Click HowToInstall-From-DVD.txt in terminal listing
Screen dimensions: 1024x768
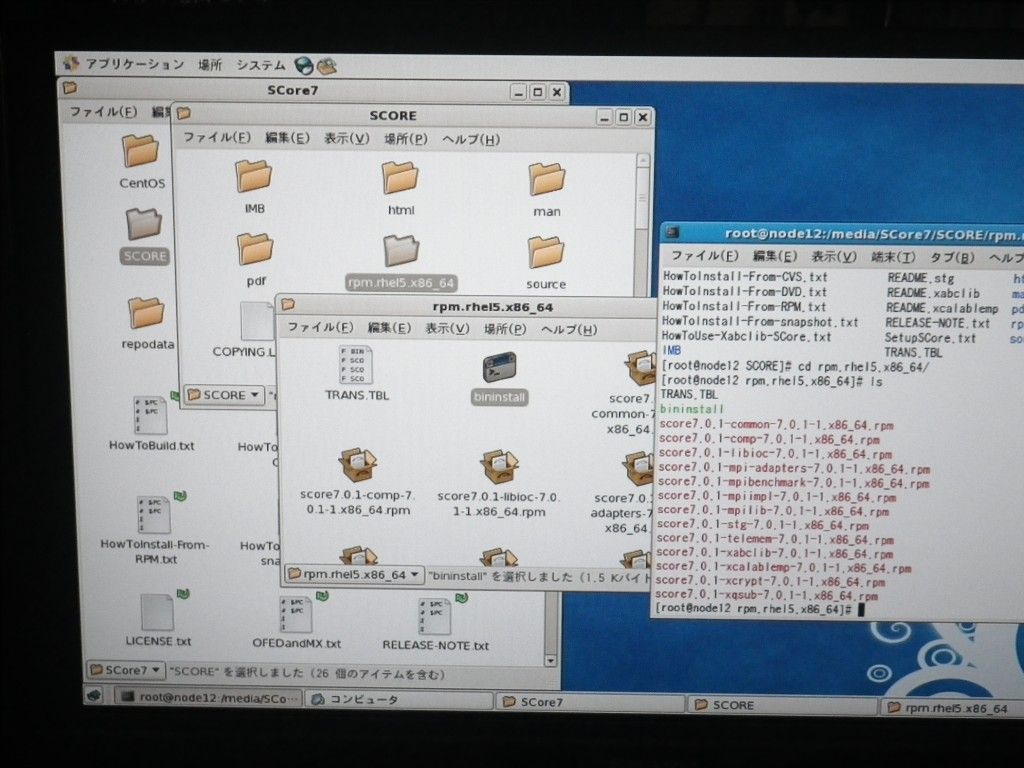pos(744,291)
